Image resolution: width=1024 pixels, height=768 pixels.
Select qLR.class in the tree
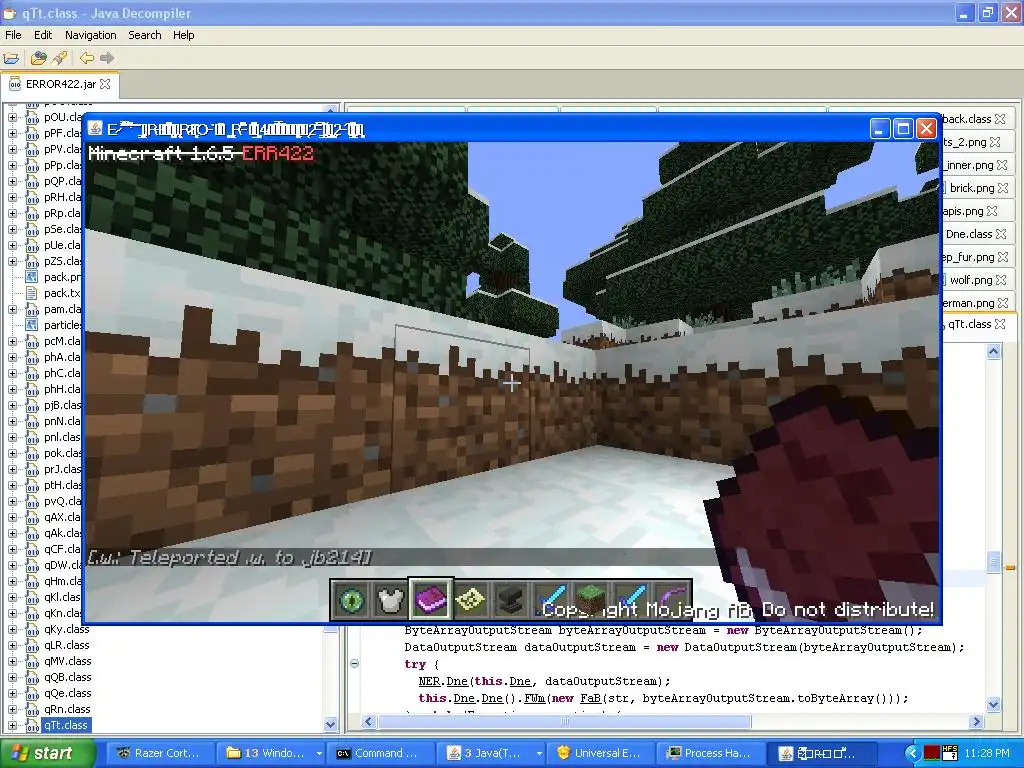point(67,645)
